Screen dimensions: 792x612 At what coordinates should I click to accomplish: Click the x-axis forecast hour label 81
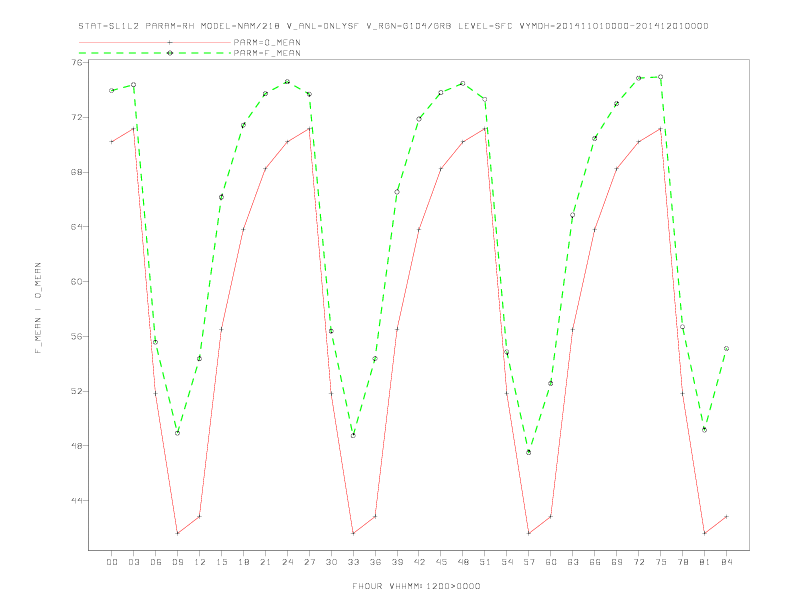[x=705, y=562]
